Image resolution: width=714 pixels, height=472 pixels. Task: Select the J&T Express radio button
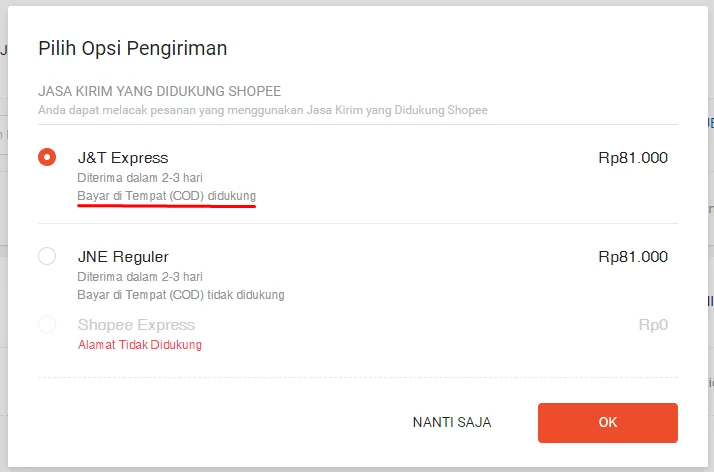tap(47, 158)
